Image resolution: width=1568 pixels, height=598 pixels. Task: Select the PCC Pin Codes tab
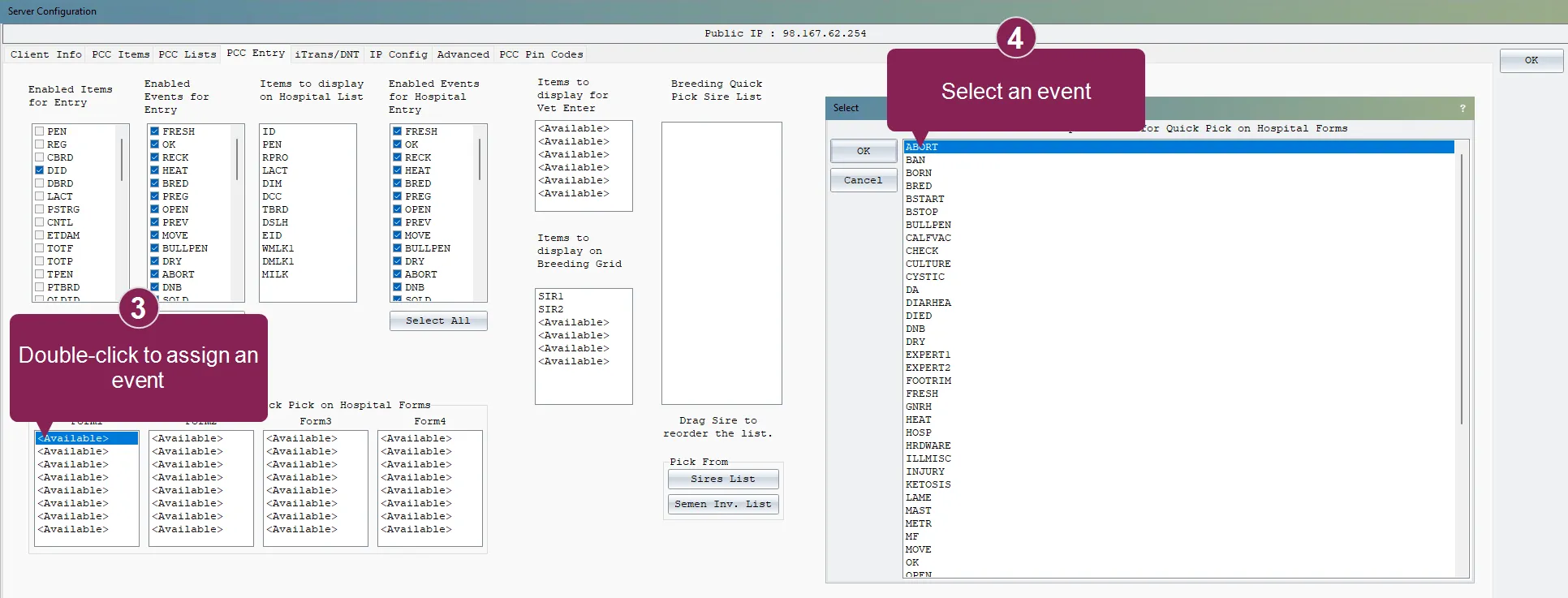541,54
